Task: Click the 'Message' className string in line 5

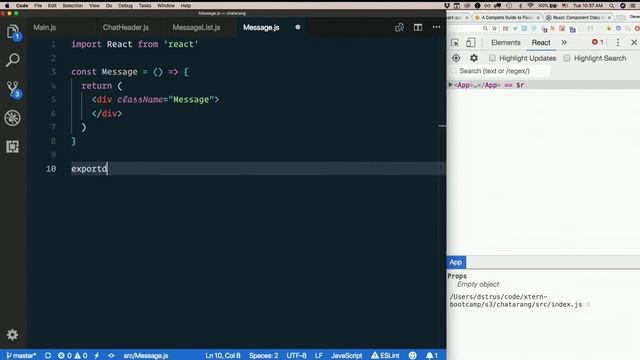Action: 191,100
